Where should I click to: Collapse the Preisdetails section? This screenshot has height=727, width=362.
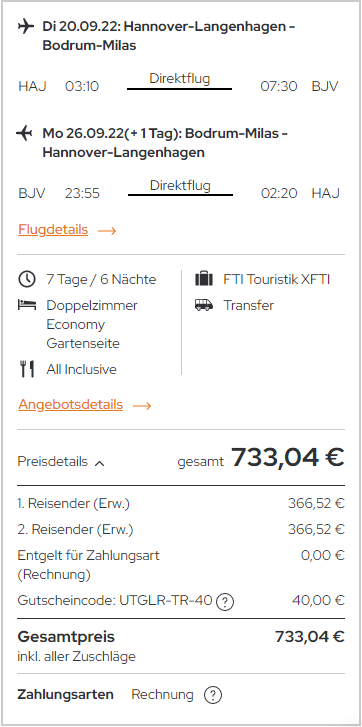61,462
